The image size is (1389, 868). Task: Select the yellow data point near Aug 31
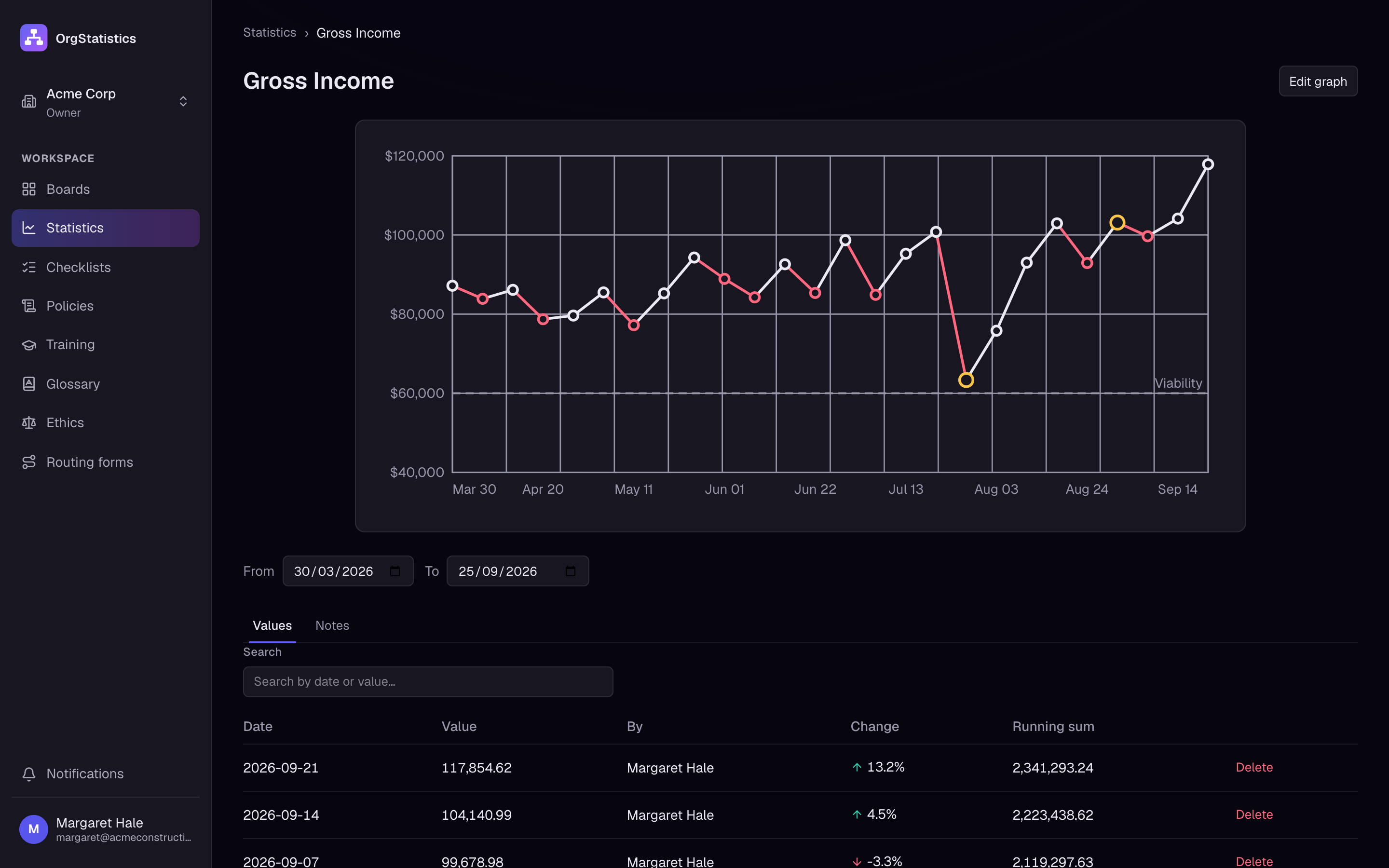coord(1117,223)
